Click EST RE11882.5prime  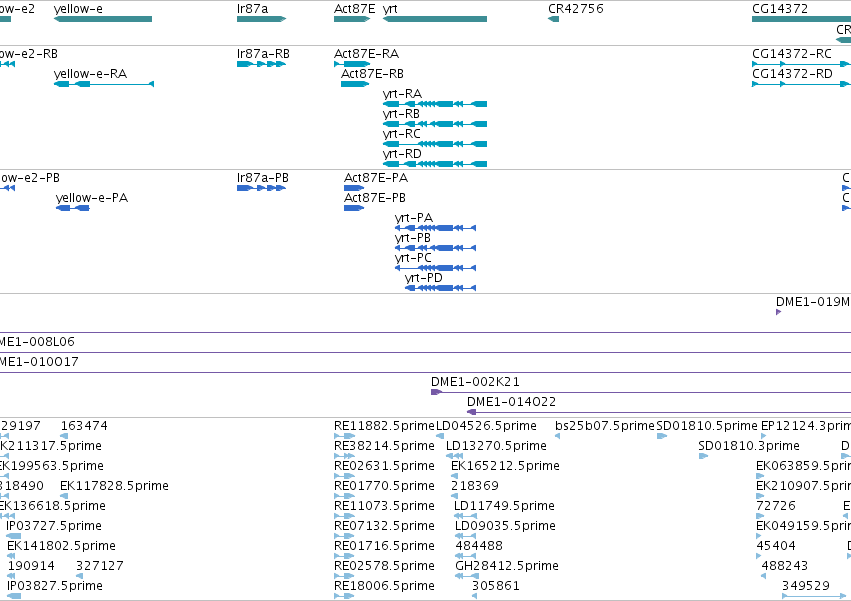tap(384, 426)
